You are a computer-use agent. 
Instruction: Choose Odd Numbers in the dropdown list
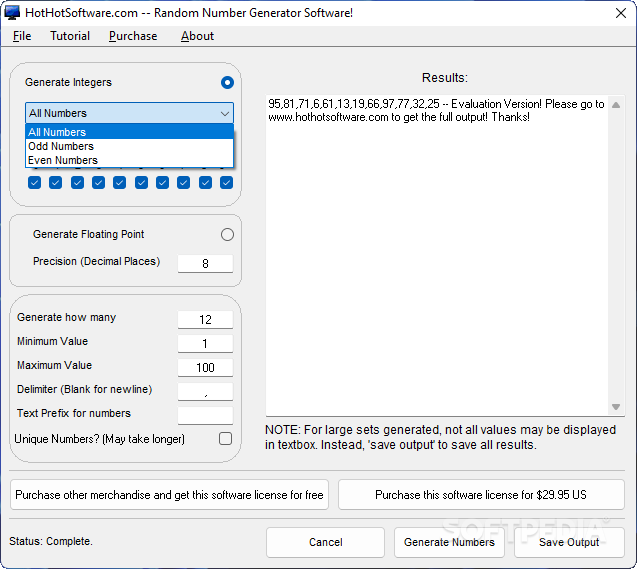(x=129, y=146)
